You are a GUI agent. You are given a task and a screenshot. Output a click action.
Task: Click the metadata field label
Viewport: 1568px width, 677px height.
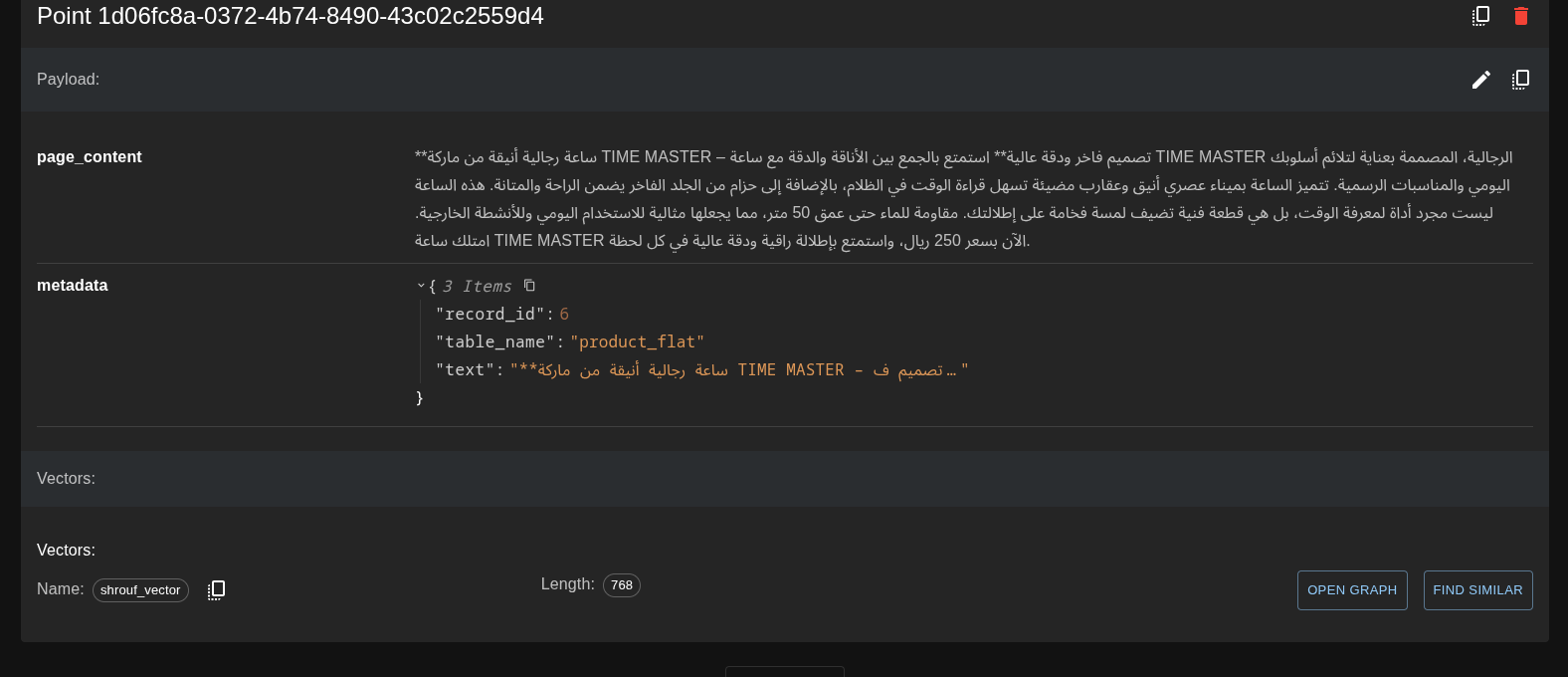pyautogui.click(x=73, y=286)
